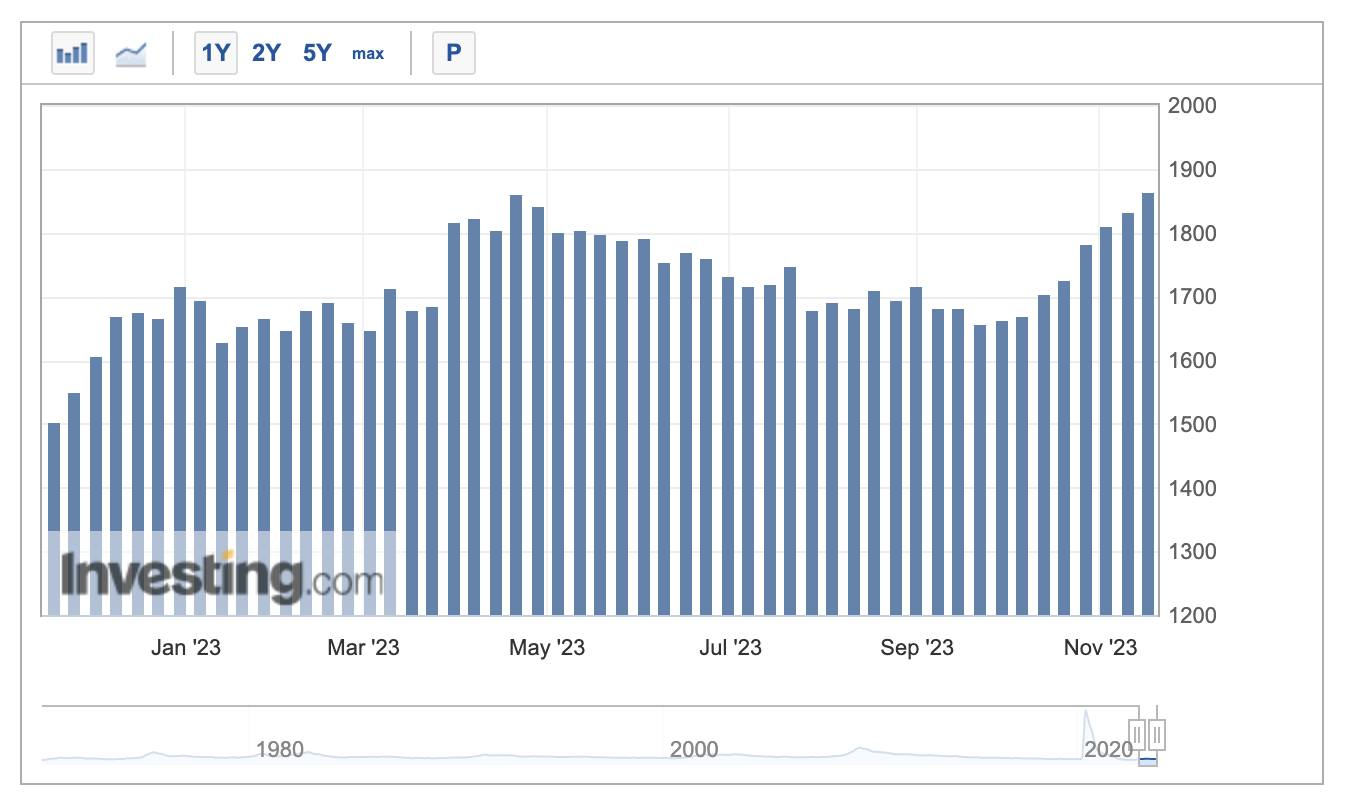
Task: Select the 2Y time range
Action: tap(266, 53)
